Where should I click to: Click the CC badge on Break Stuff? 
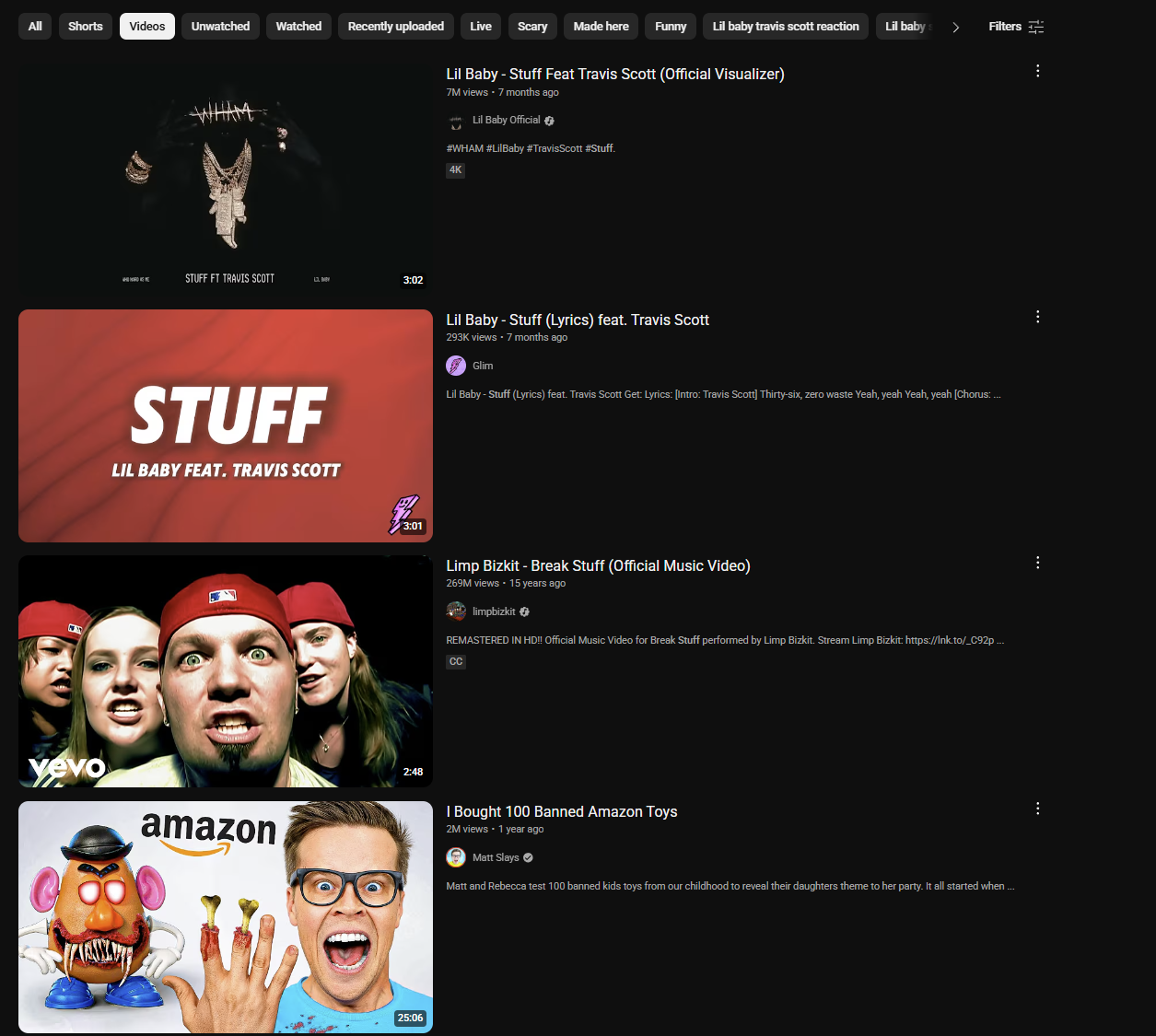[456, 662]
